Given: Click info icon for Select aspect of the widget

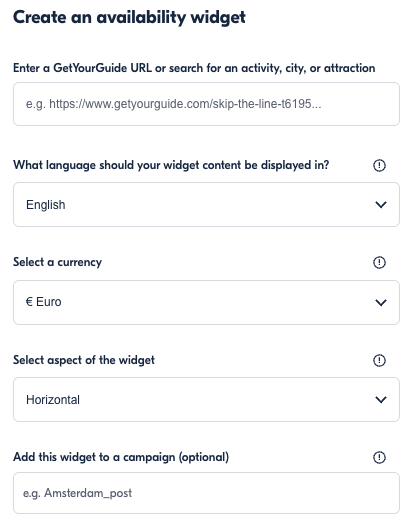Looking at the screenshot, I should (x=379, y=360).
